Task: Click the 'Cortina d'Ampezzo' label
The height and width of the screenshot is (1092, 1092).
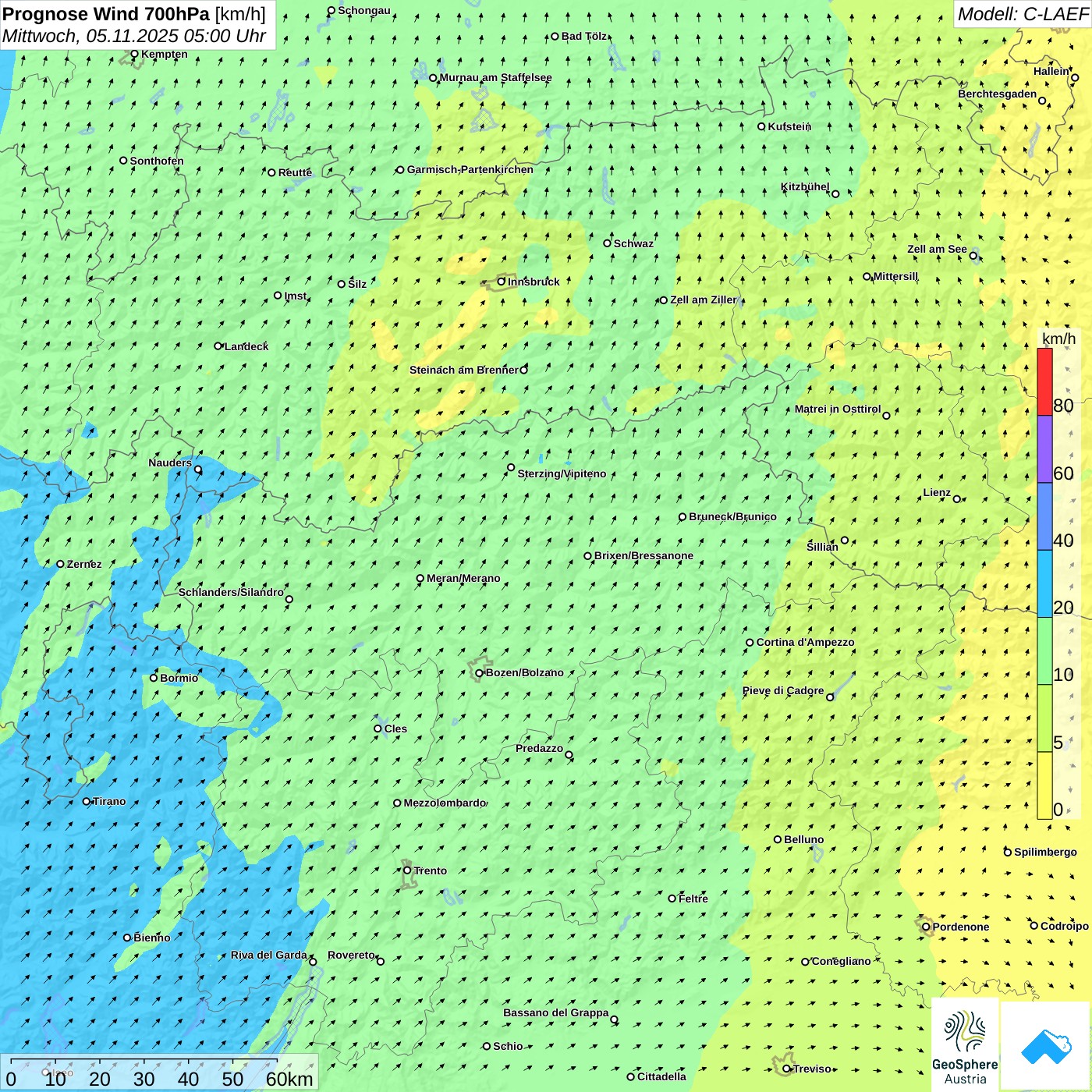Action: pos(806,642)
